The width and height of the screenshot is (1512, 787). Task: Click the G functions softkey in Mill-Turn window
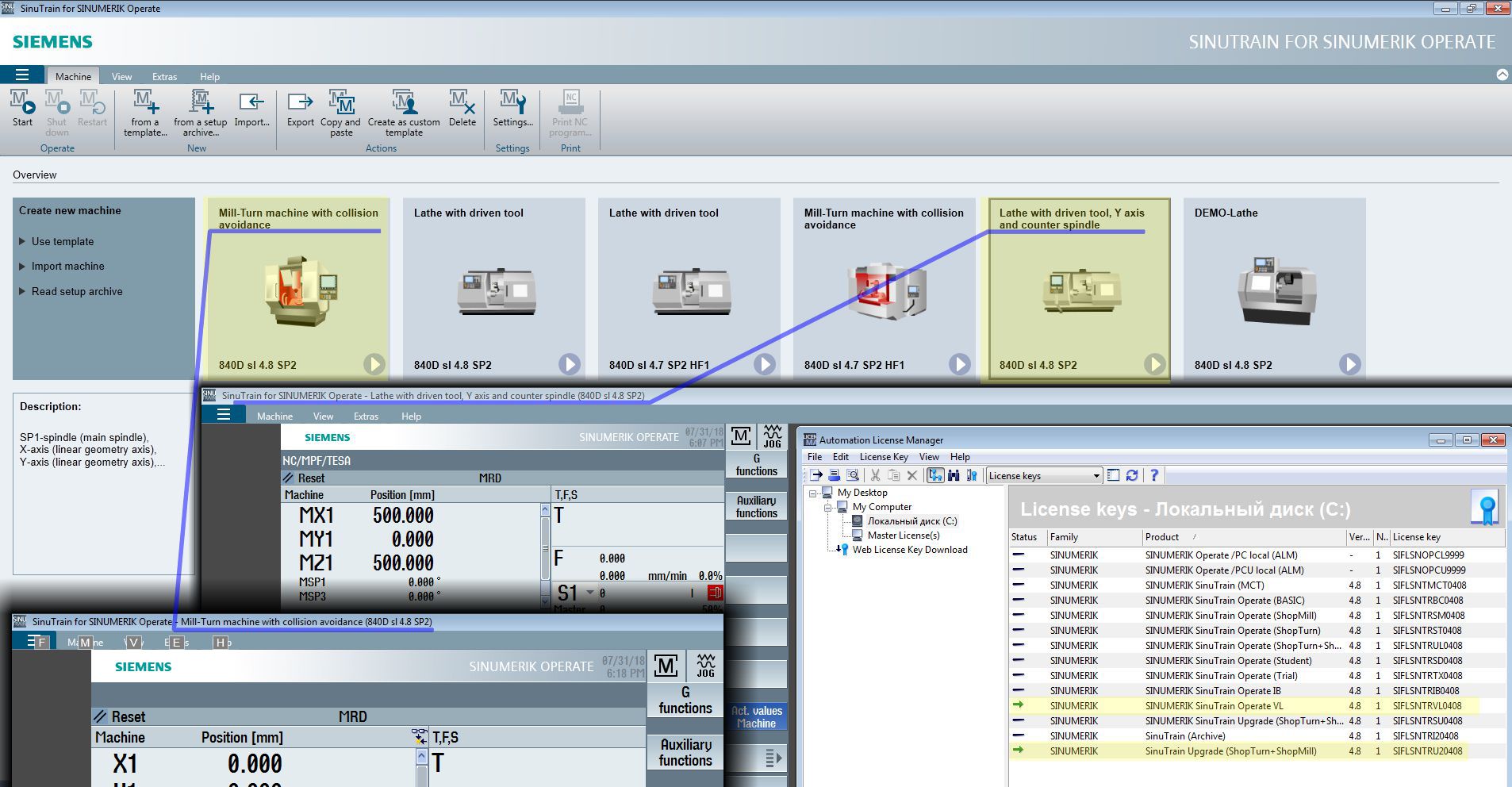685,701
